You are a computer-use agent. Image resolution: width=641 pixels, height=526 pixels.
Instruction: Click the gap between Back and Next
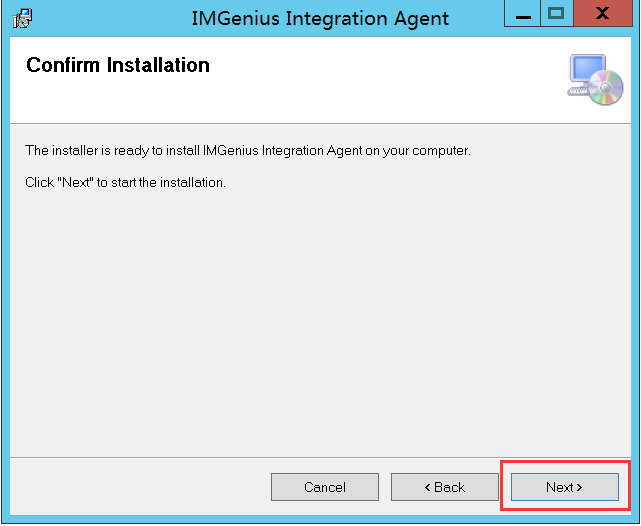click(x=505, y=487)
